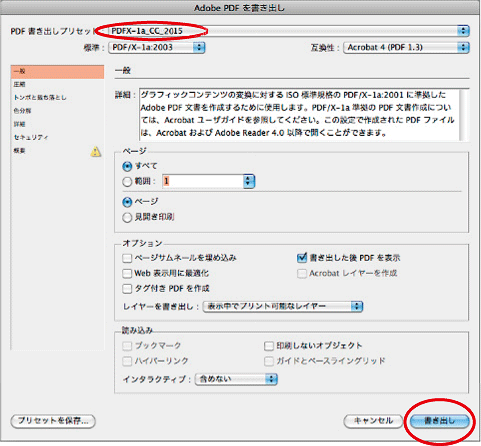Viewport: 481px width, 446px height.
Task: Toggle タグ付き PDF を作成 checkbox
Action: click(127, 289)
